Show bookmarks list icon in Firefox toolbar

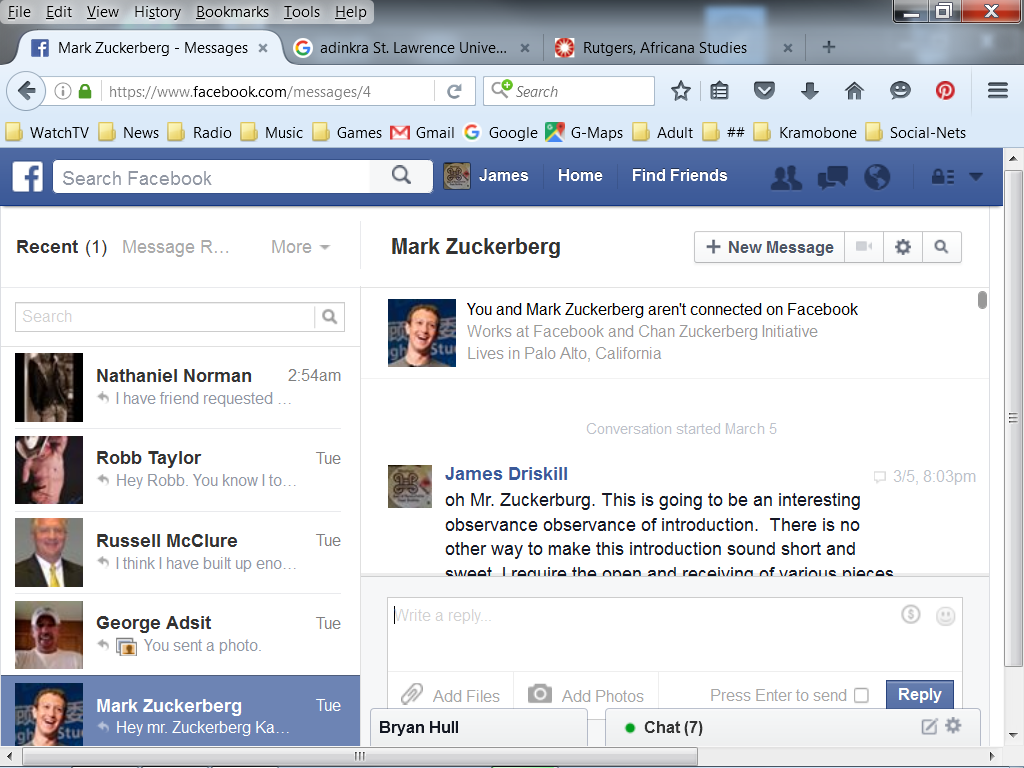tap(719, 91)
